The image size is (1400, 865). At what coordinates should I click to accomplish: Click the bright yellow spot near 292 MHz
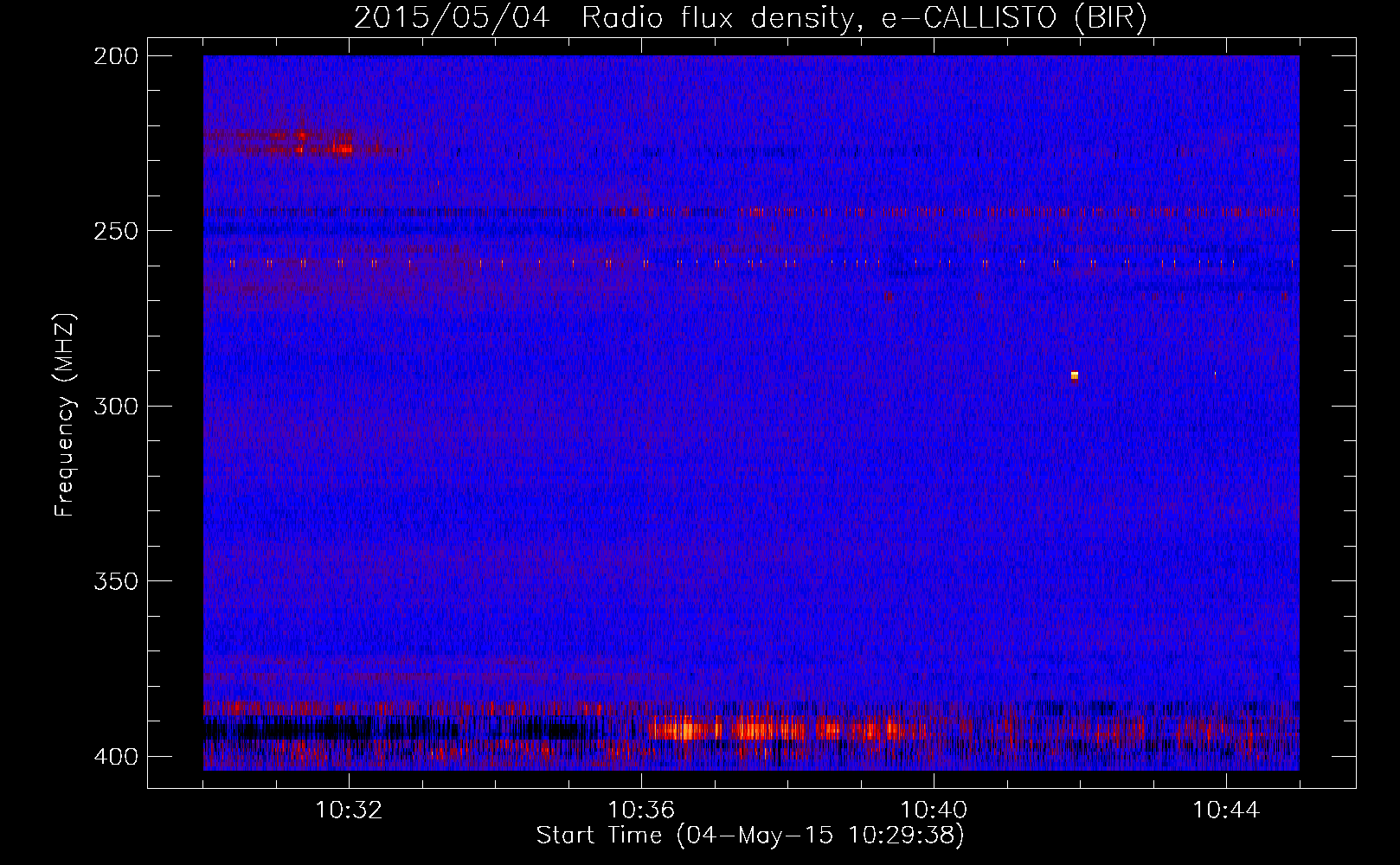pos(1075,375)
